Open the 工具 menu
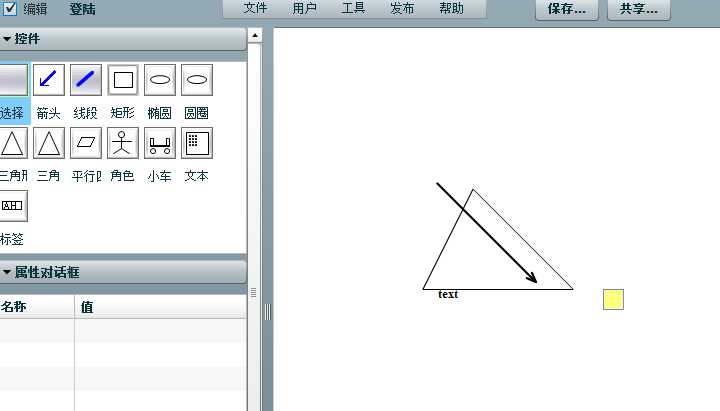This screenshot has width=720, height=411. click(353, 8)
